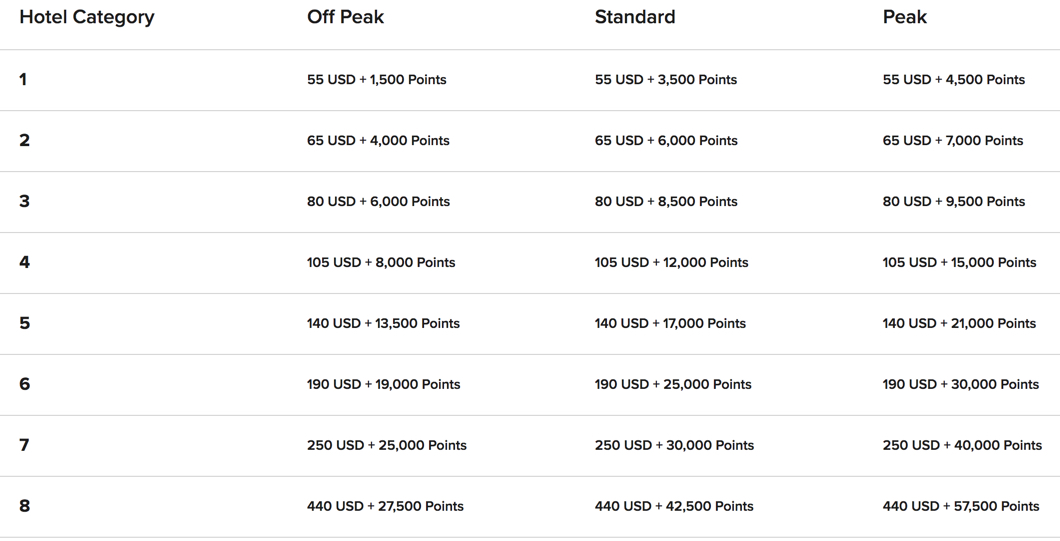
Task: Select the 440 USD + 57,500 Points cell
Action: coord(961,506)
